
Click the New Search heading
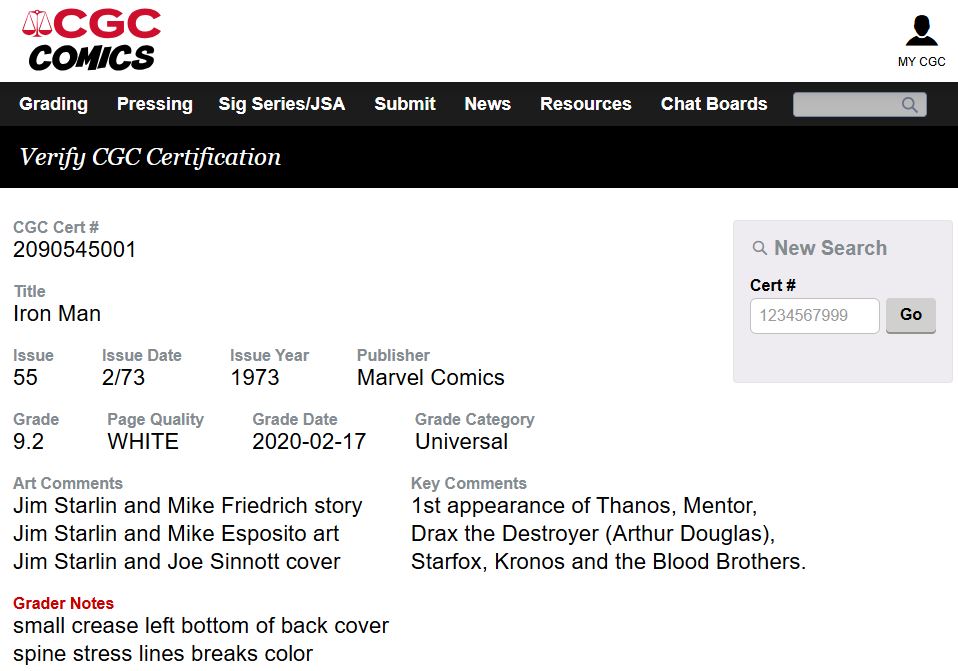point(830,248)
